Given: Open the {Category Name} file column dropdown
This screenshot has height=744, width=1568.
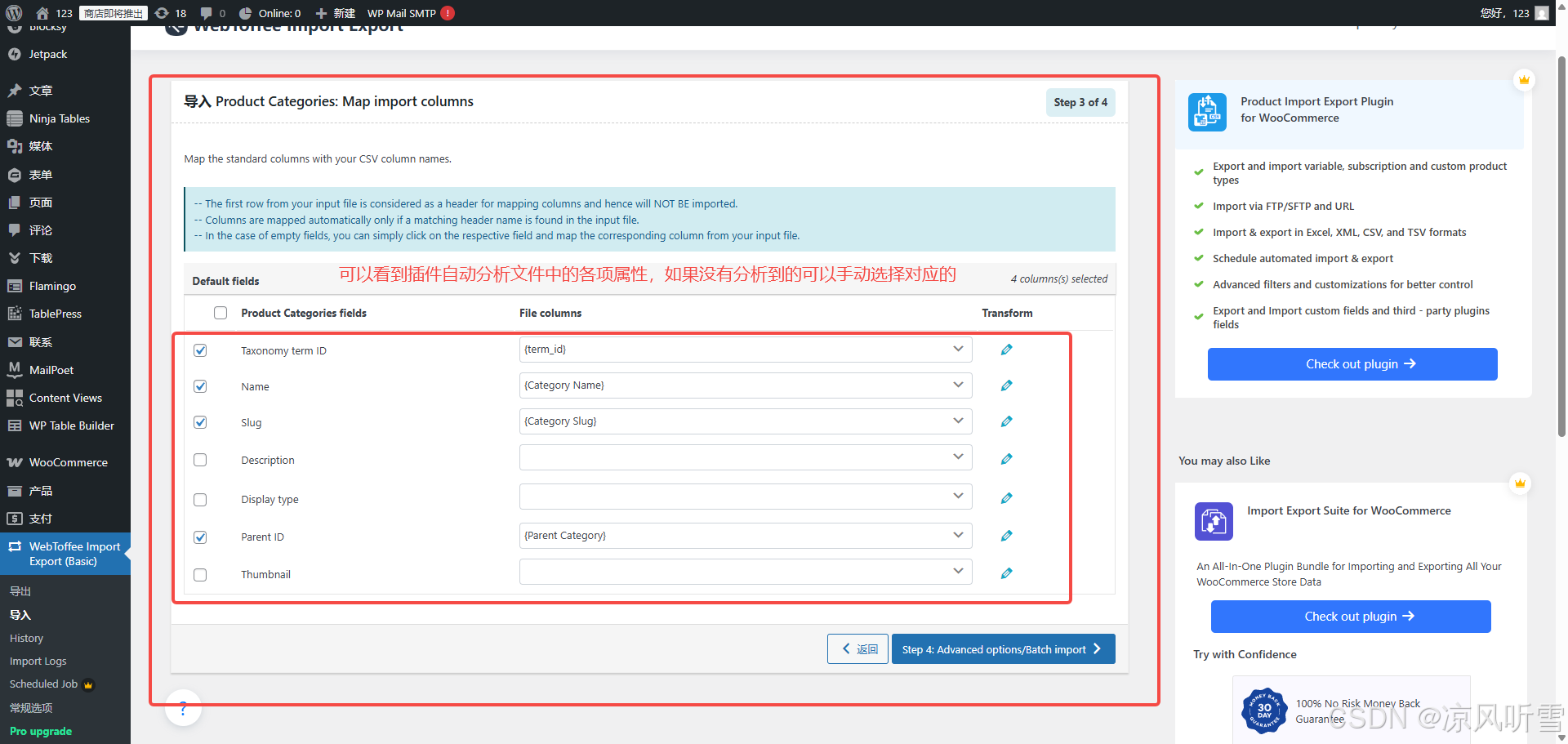Looking at the screenshot, I should click(x=746, y=385).
